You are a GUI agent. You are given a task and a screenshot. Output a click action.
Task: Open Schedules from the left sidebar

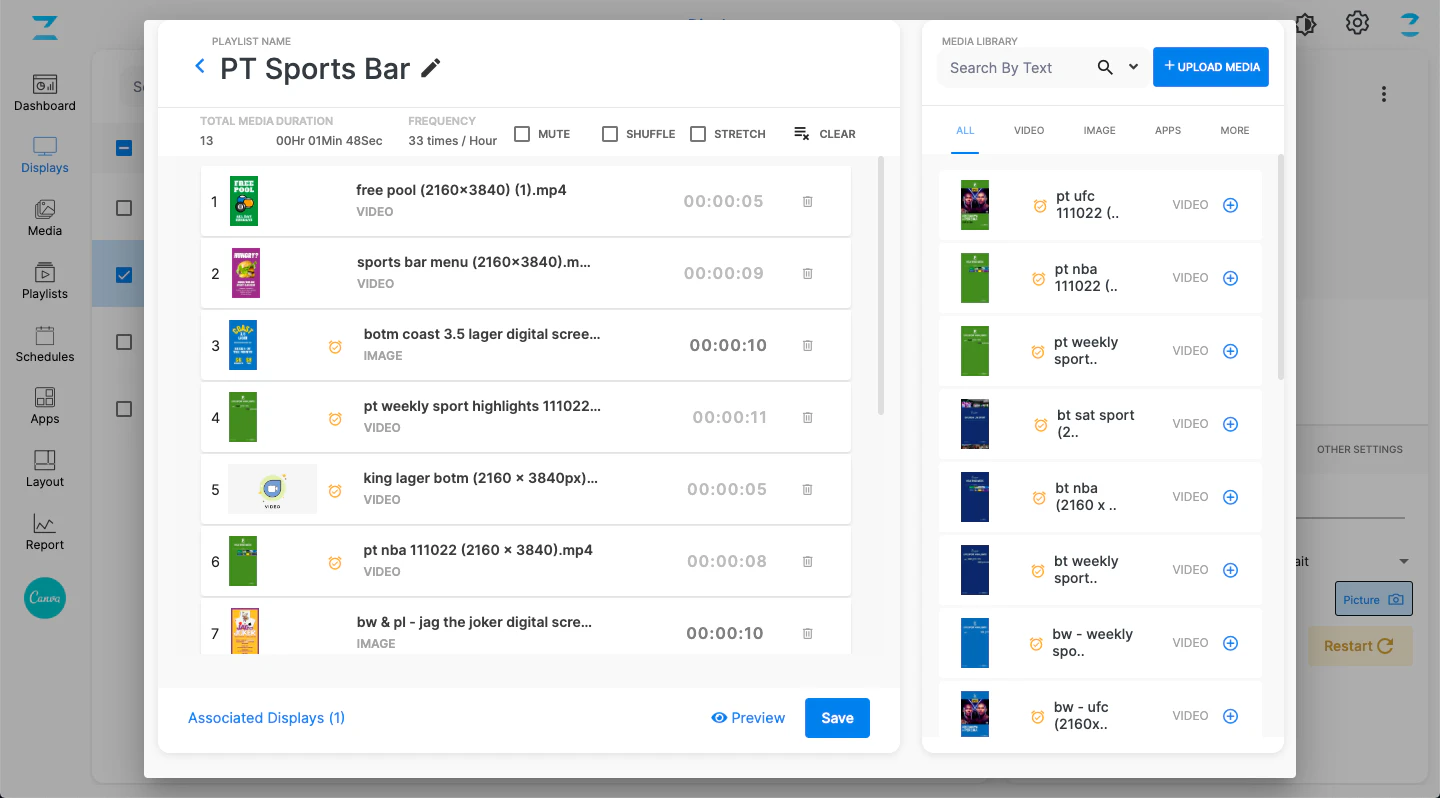[45, 344]
